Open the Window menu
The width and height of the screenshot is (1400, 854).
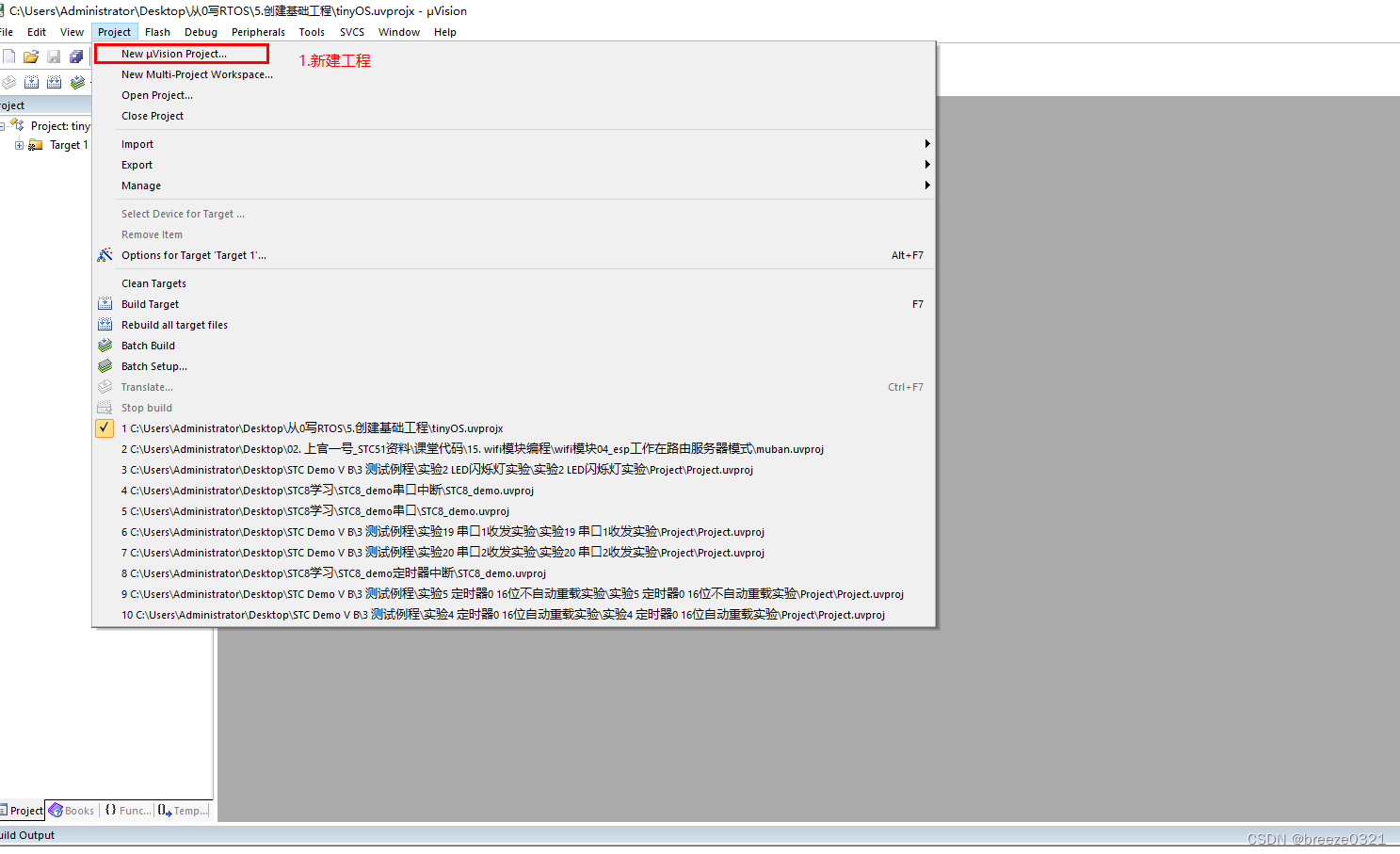[399, 32]
